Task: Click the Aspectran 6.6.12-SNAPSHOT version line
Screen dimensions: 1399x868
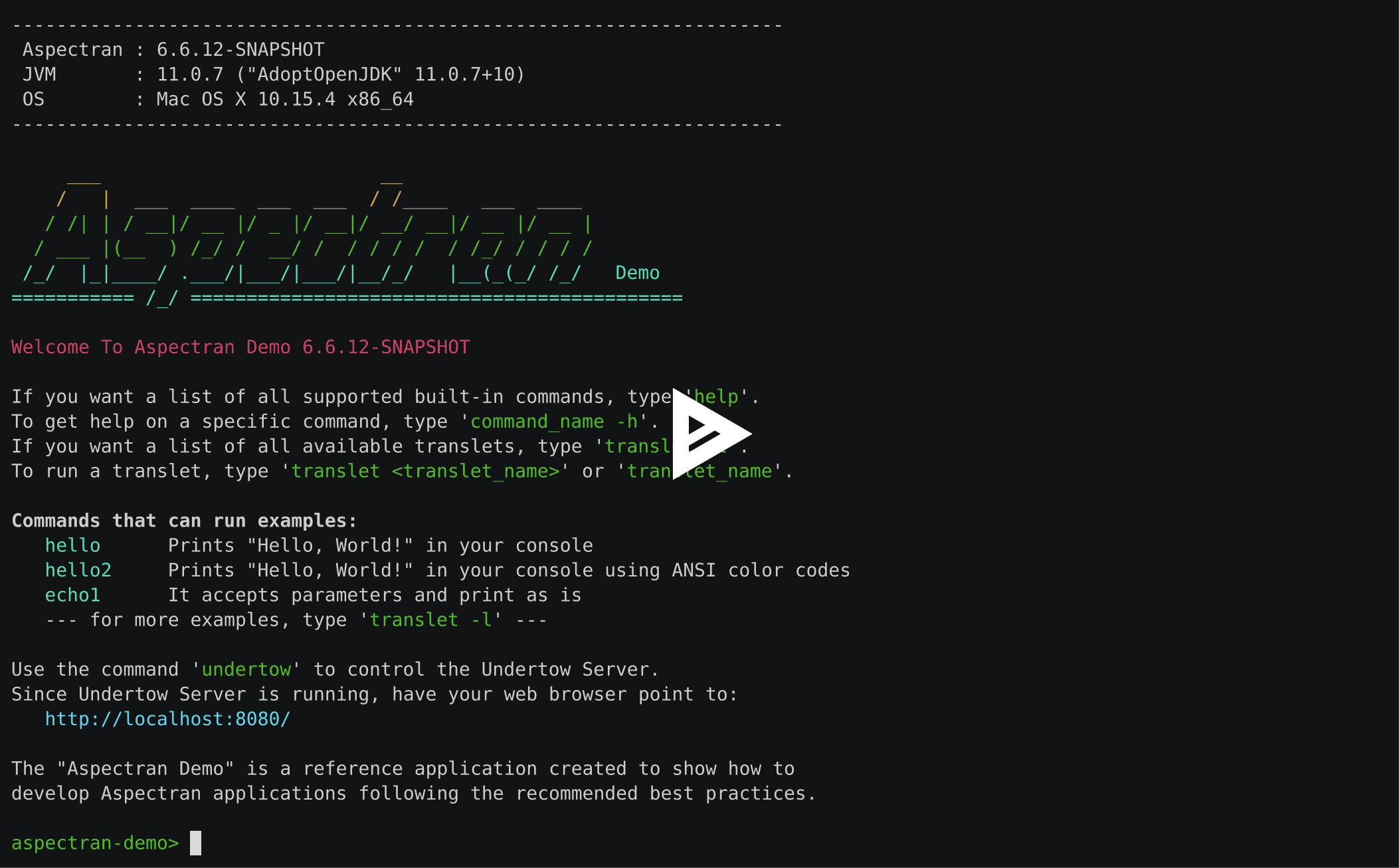Action: (173, 50)
